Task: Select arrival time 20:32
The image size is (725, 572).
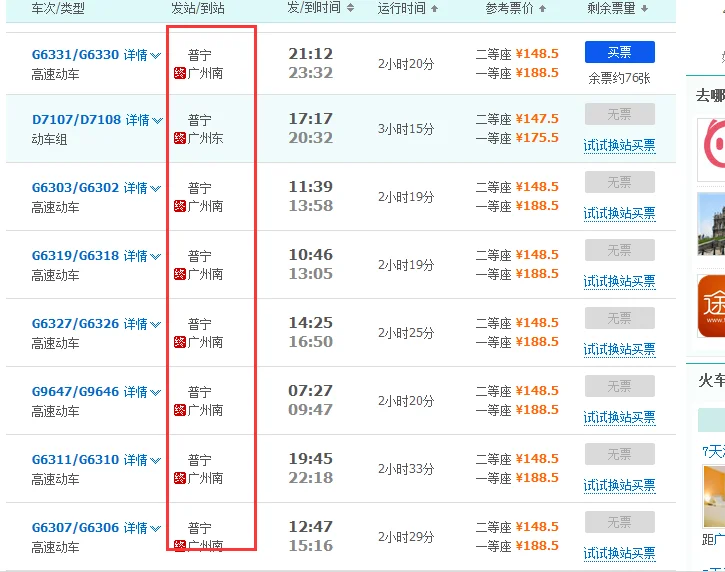Action: [311, 138]
